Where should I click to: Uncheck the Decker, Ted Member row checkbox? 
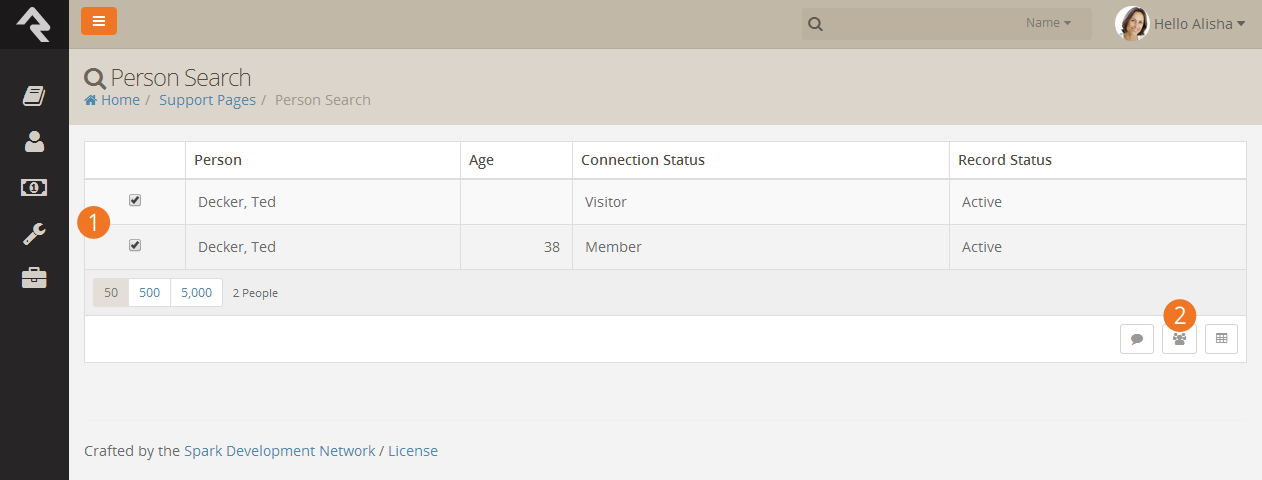click(x=135, y=245)
